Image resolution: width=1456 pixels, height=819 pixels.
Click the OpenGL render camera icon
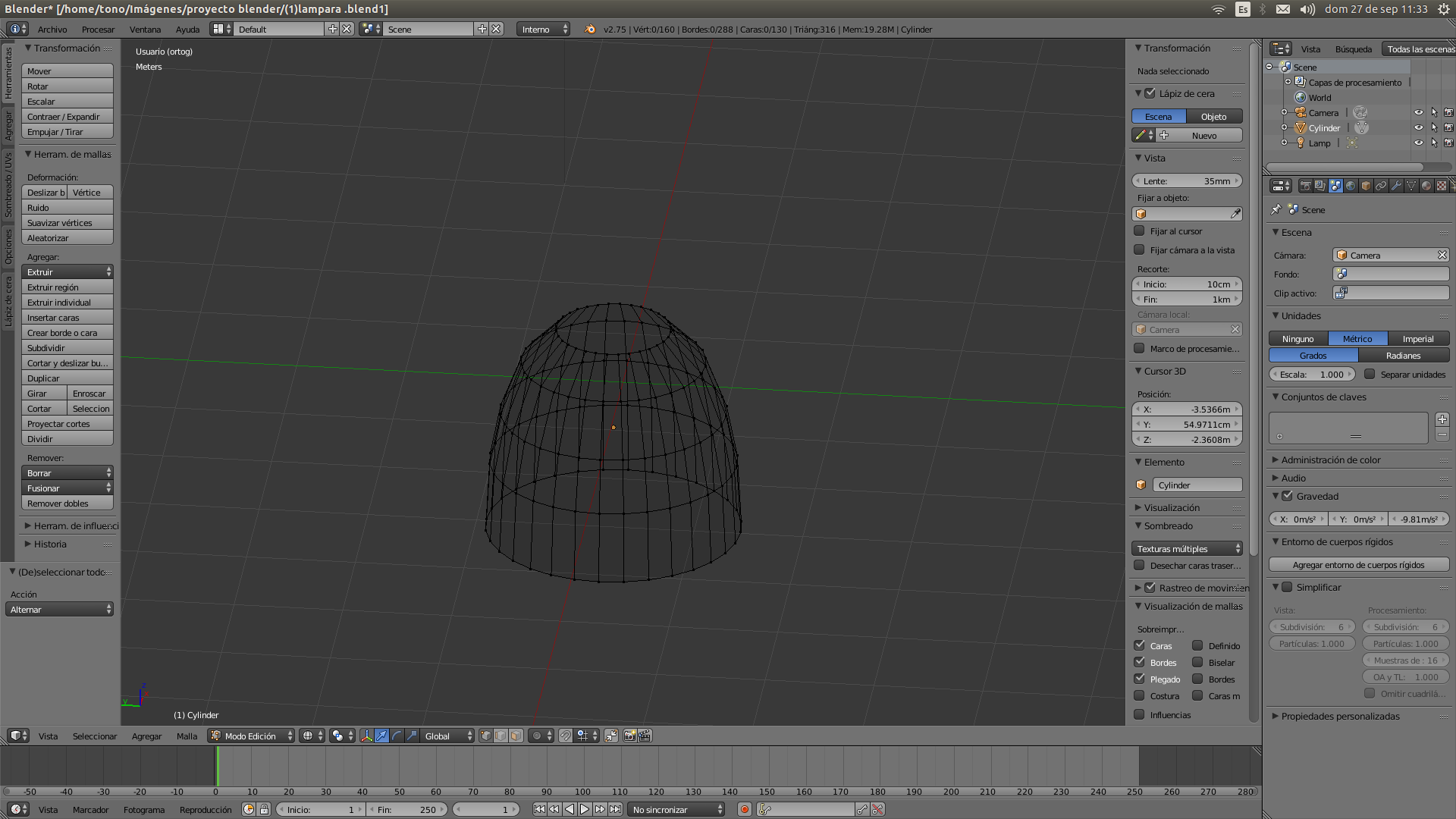[x=629, y=736]
